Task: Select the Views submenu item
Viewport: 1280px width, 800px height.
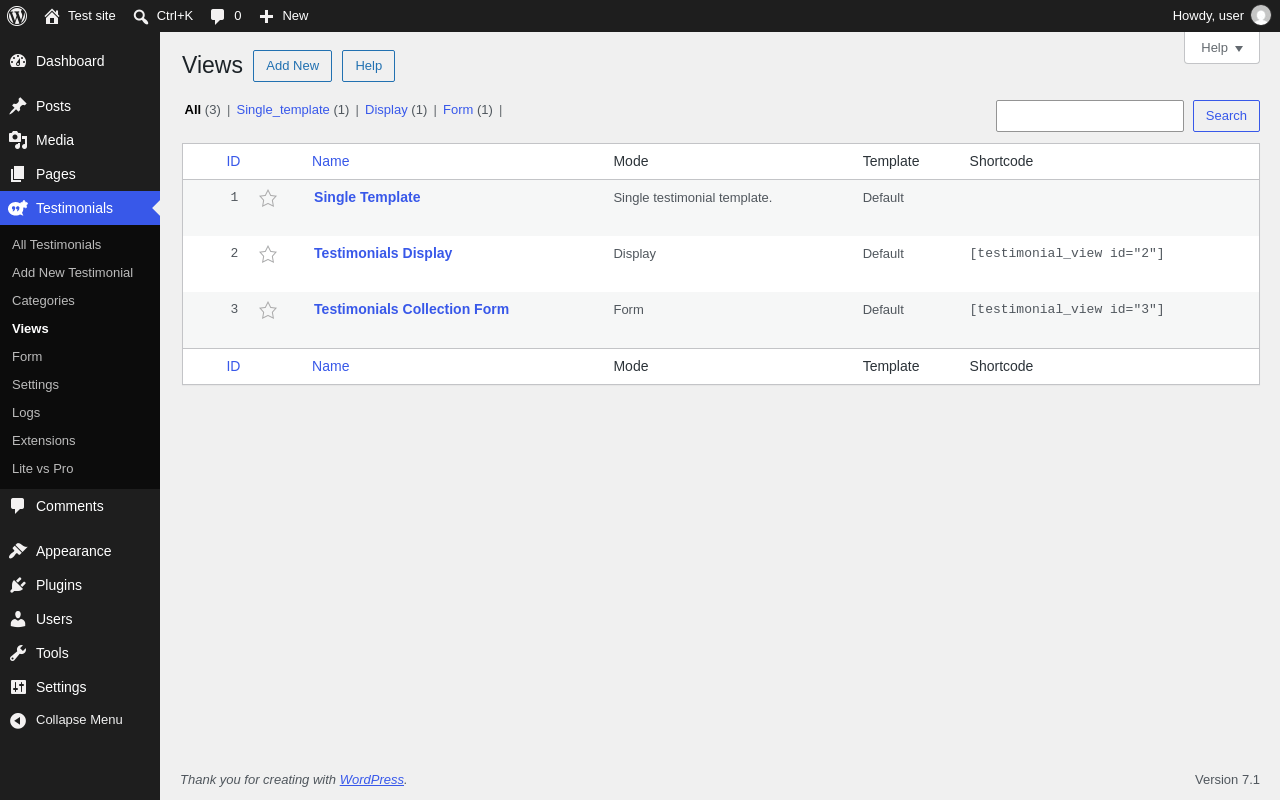Action: [x=30, y=328]
